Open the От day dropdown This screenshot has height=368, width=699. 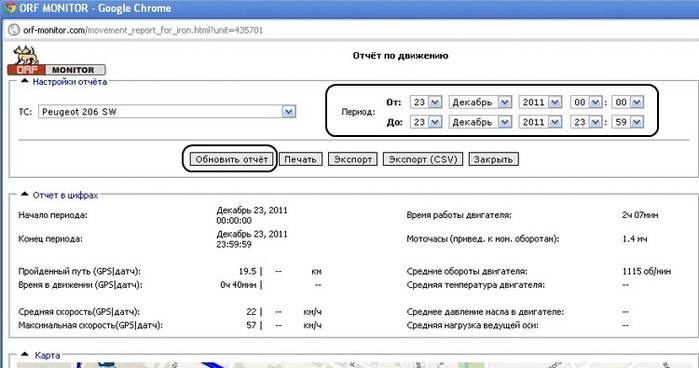tap(426, 102)
